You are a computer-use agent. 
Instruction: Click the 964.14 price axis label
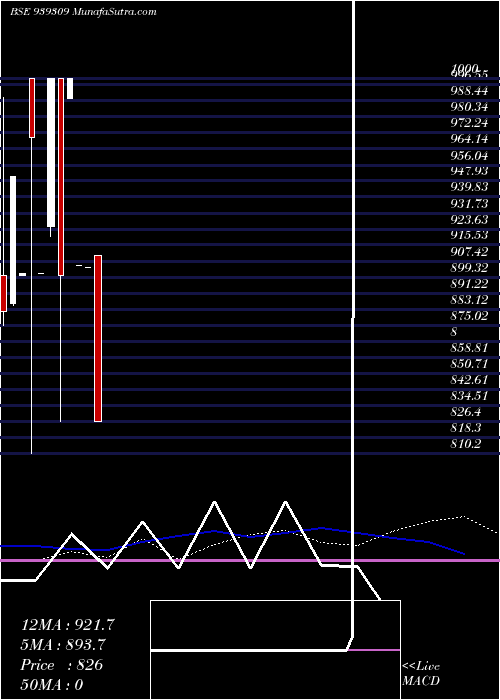point(469,139)
